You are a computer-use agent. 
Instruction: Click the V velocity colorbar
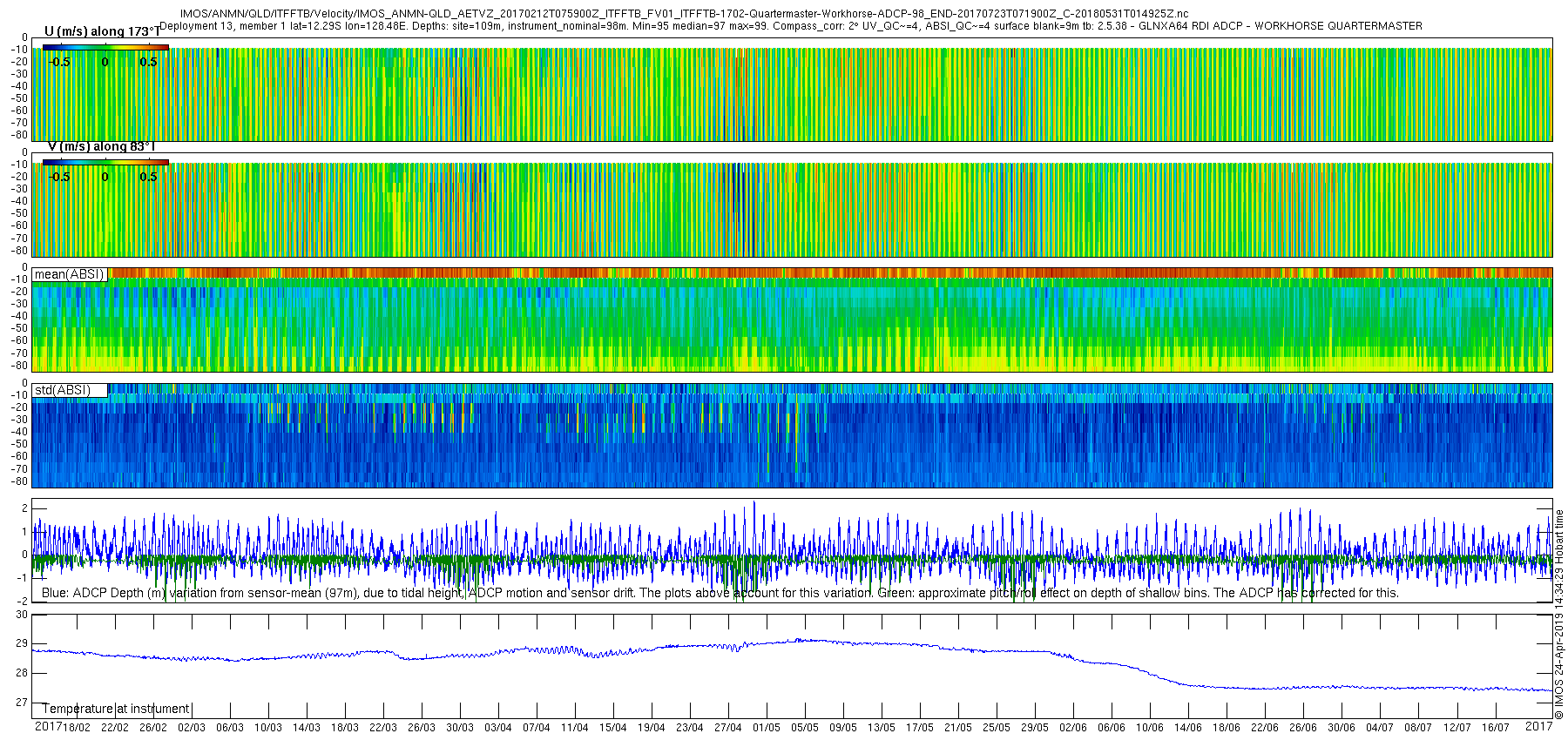[105, 162]
